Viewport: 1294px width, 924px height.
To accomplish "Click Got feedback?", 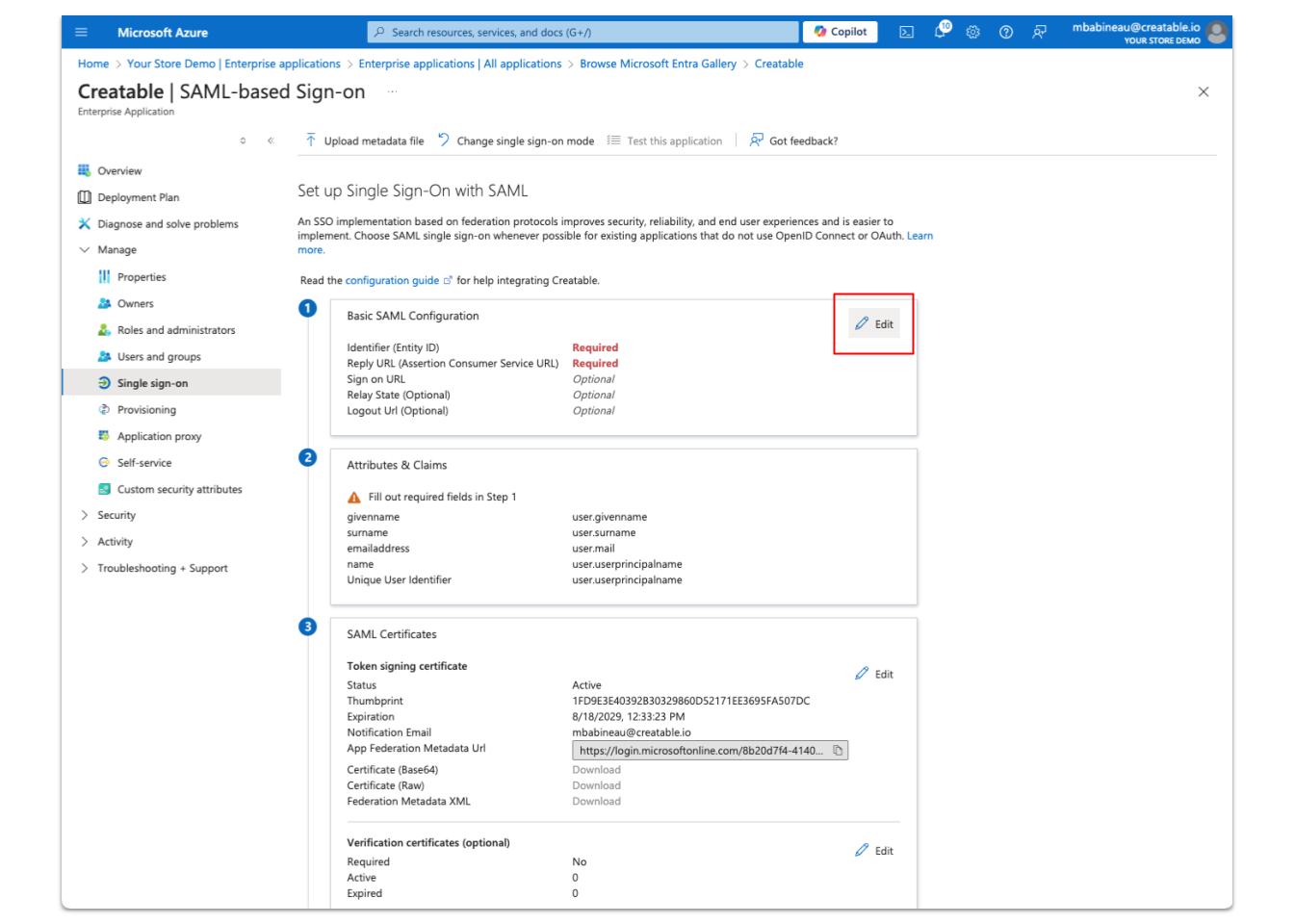I will [793, 141].
